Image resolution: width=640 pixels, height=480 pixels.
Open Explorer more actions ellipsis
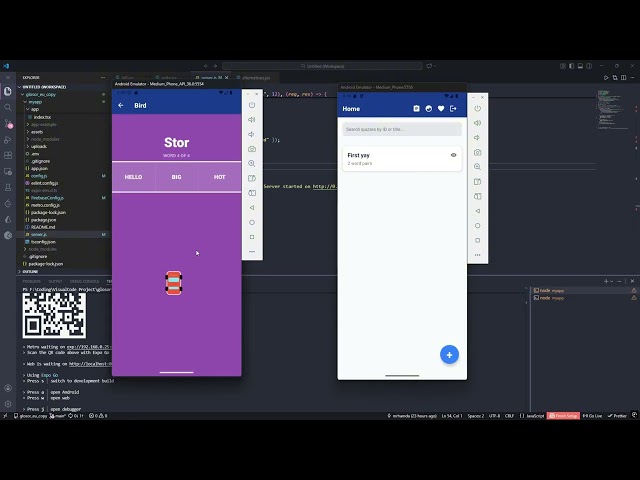(x=102, y=78)
